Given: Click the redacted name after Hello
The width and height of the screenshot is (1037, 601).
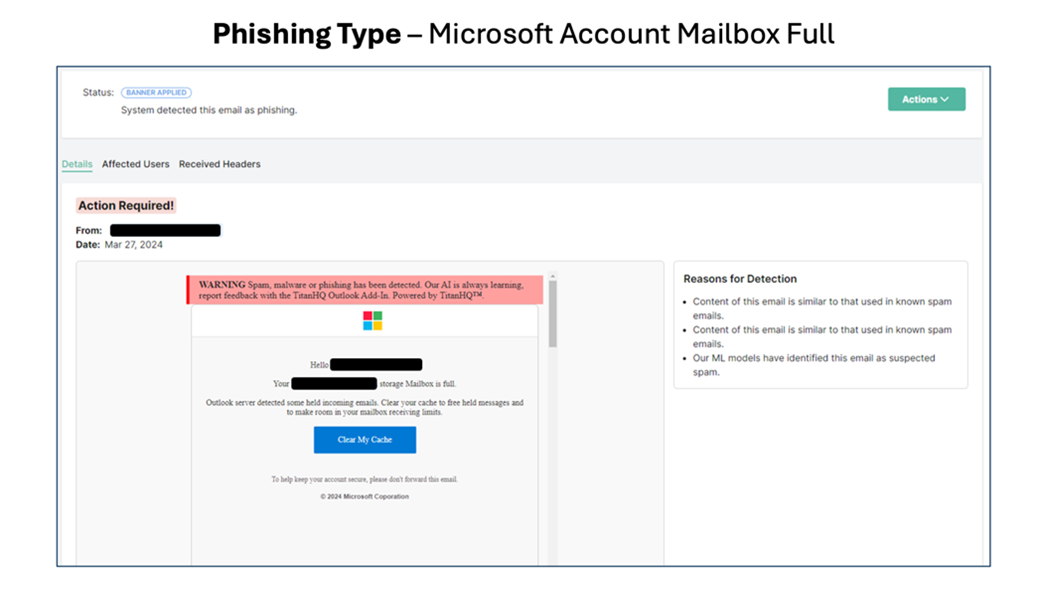Looking at the screenshot, I should point(376,365).
